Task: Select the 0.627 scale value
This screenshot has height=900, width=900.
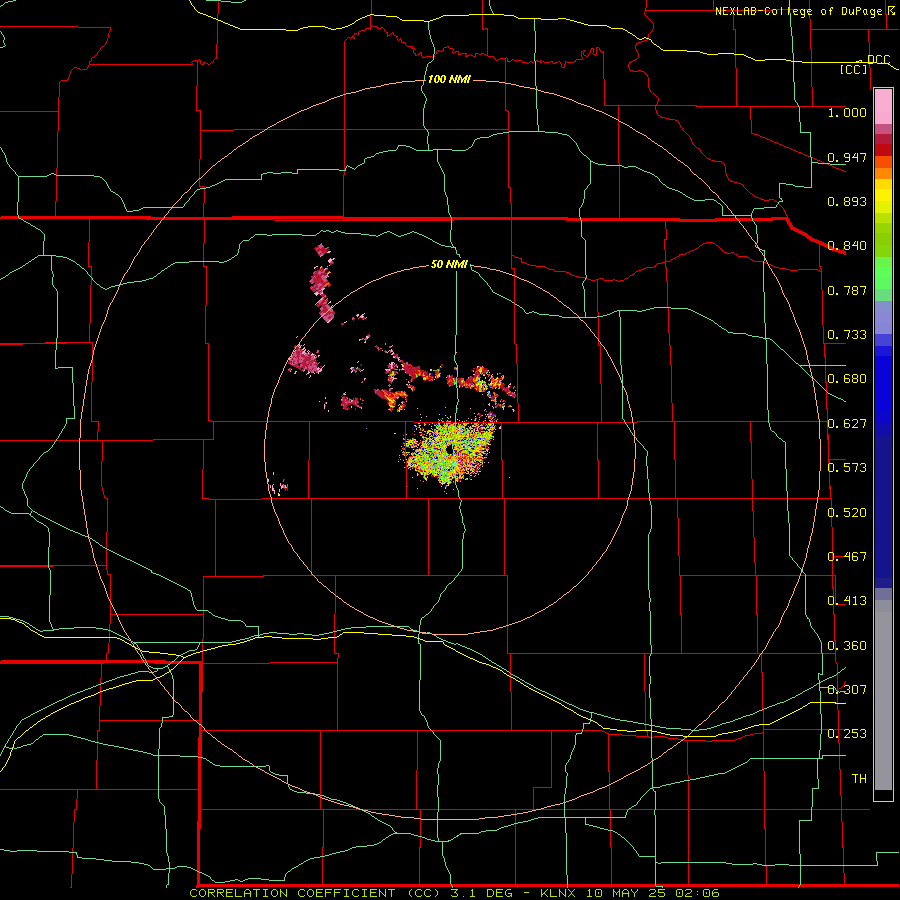Action: tap(847, 424)
